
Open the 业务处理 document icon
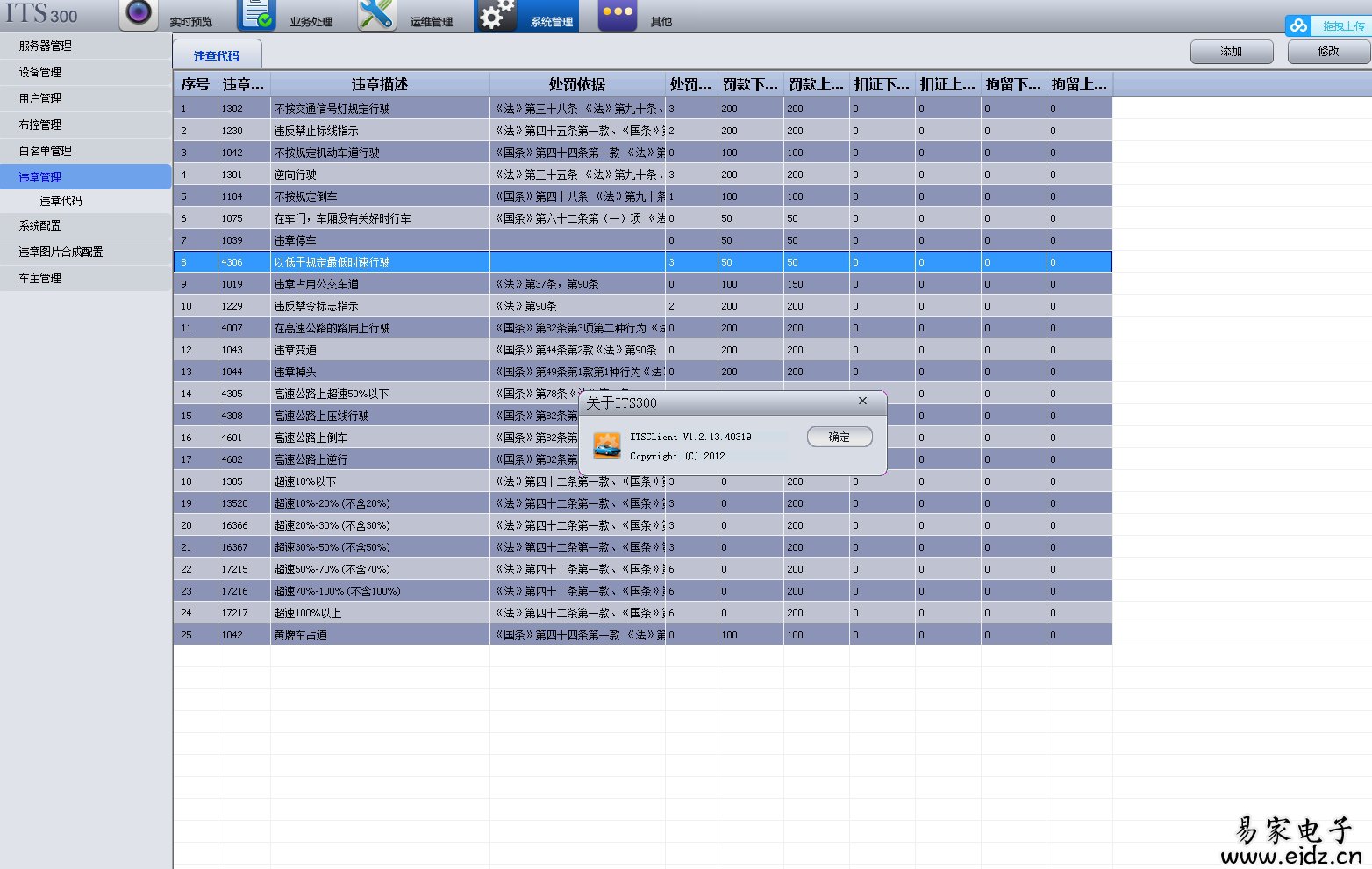[258, 15]
